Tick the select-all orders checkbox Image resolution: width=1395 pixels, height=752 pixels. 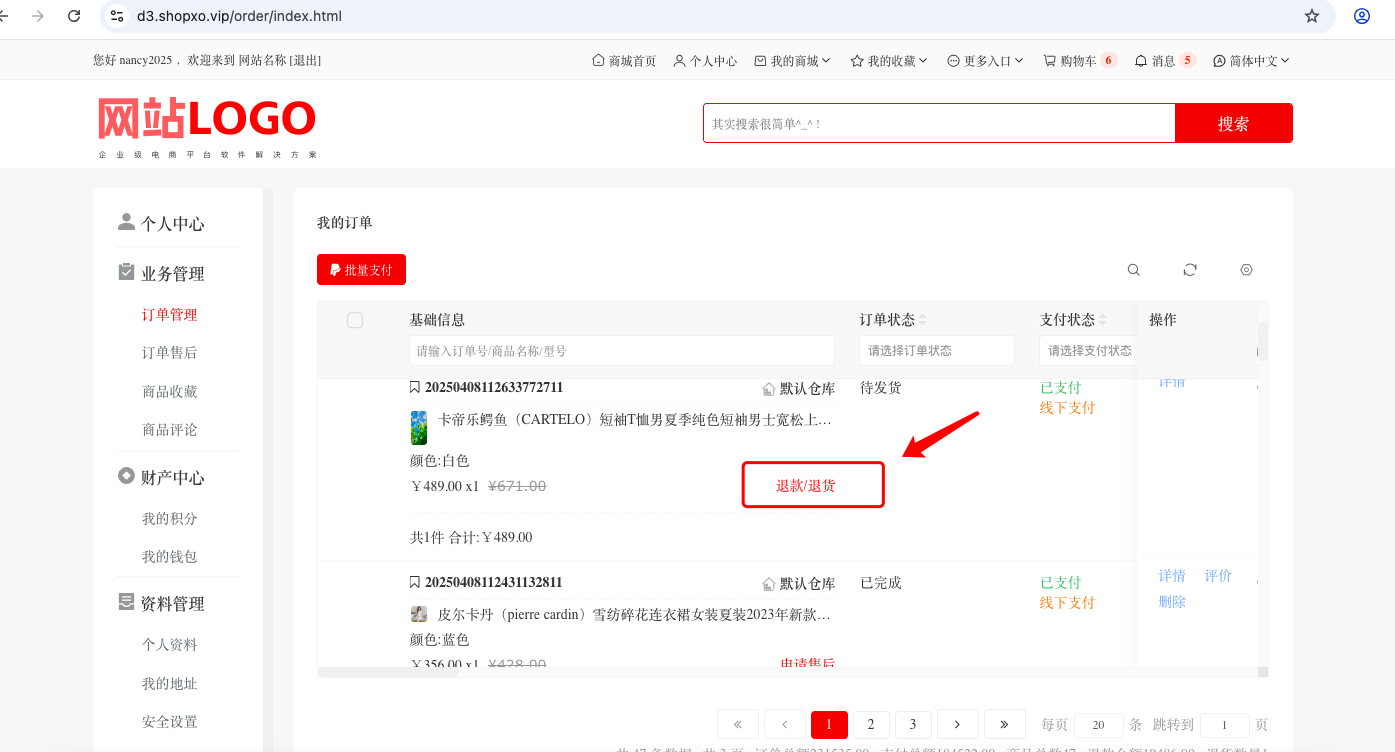[355, 320]
